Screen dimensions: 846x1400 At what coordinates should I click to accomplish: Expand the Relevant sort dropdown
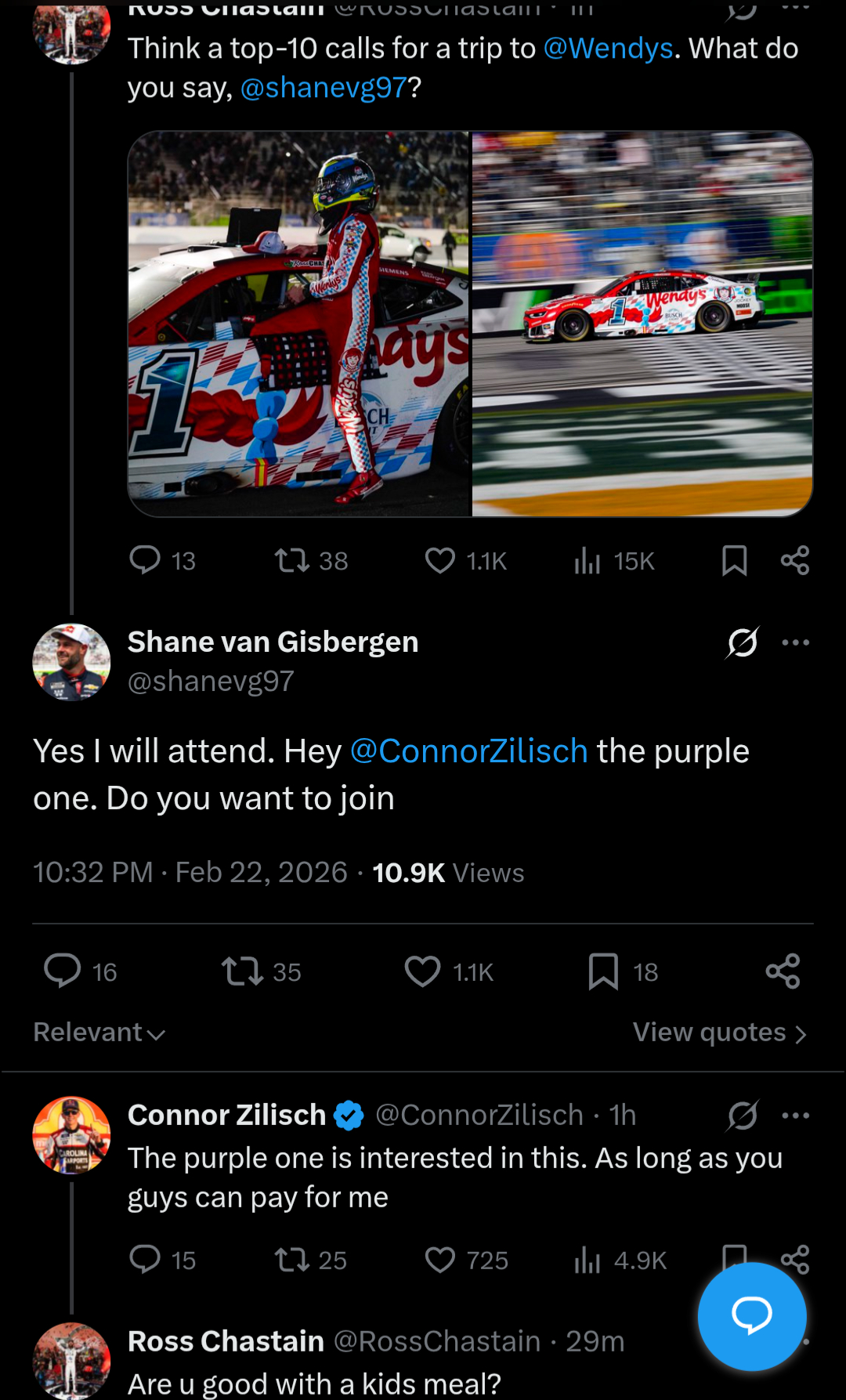(x=99, y=1033)
